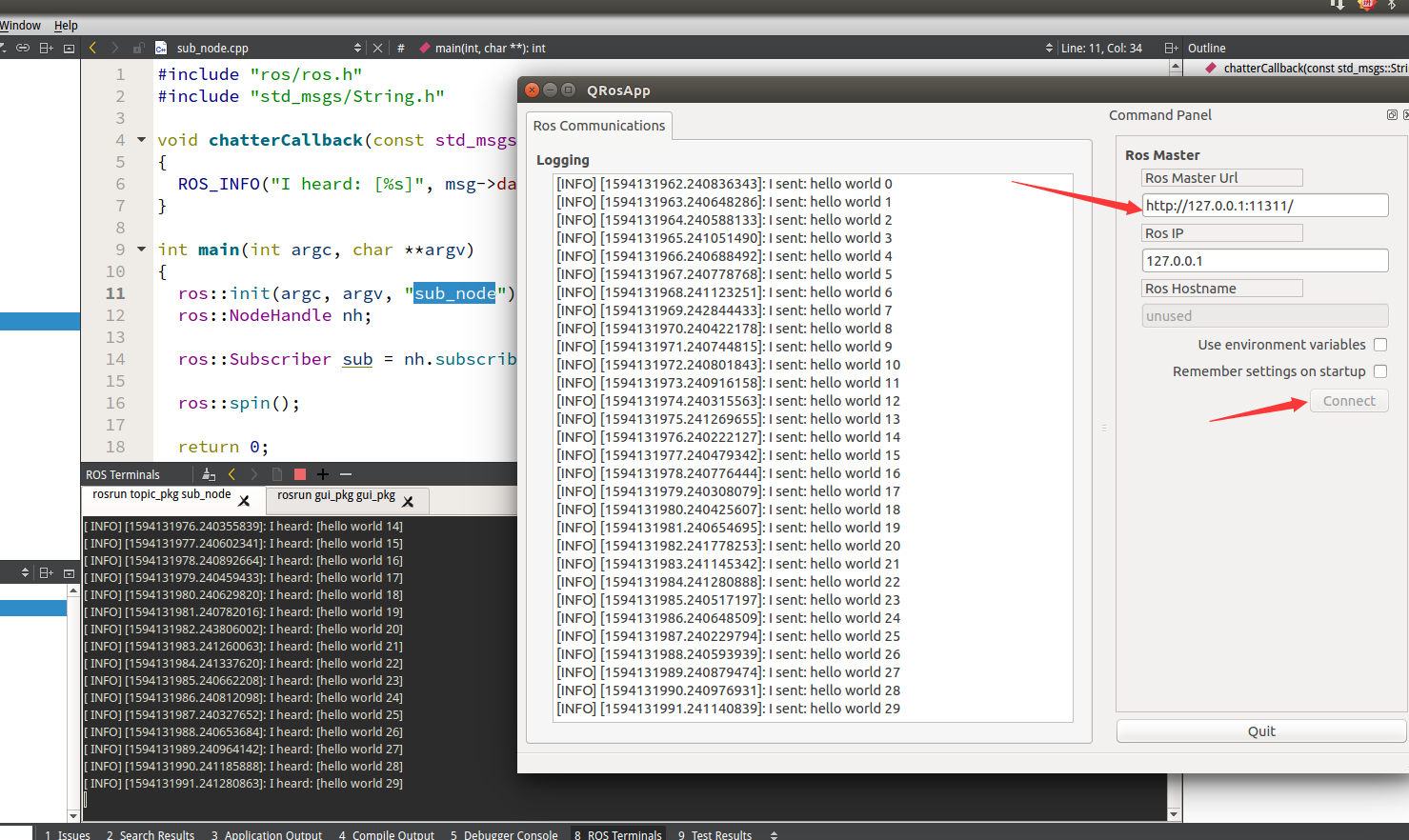Add a new ROS terminal with plus icon

323,474
